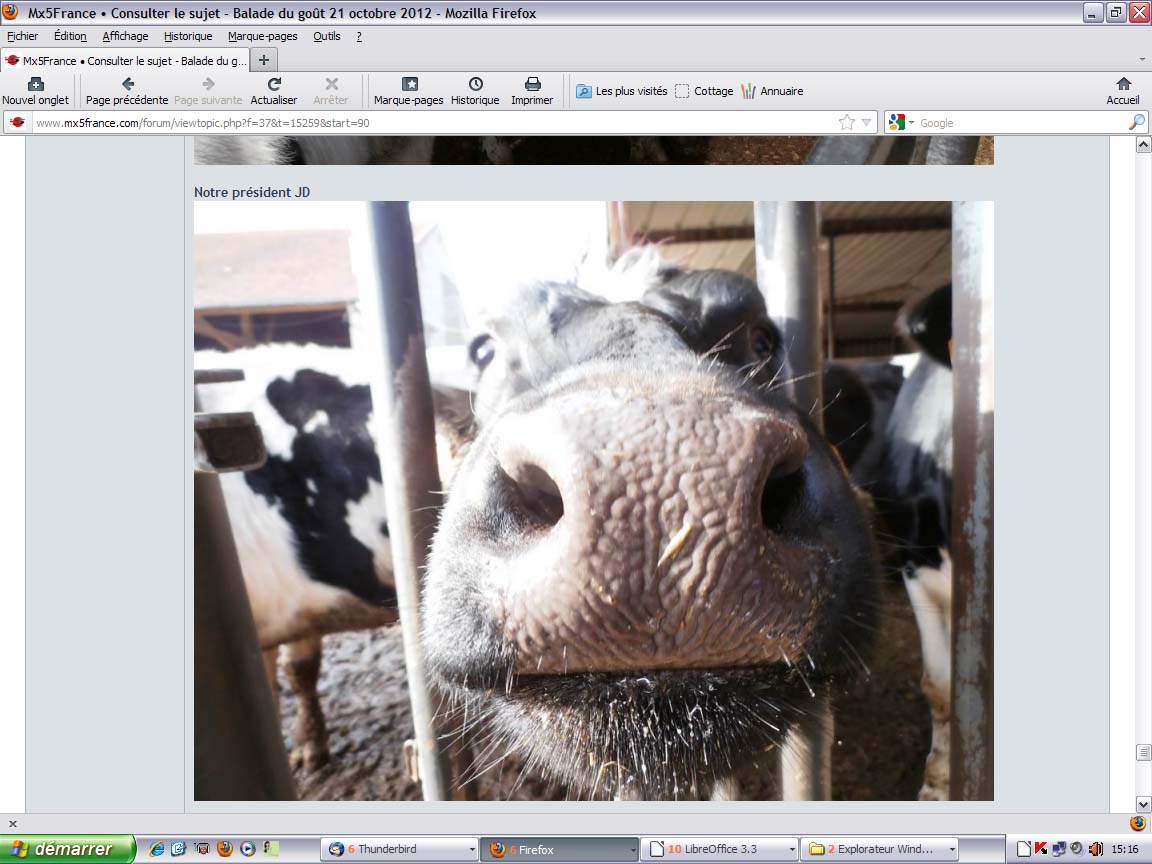Click the site favicon in the address bar
This screenshot has height=864, width=1152.
click(x=18, y=123)
